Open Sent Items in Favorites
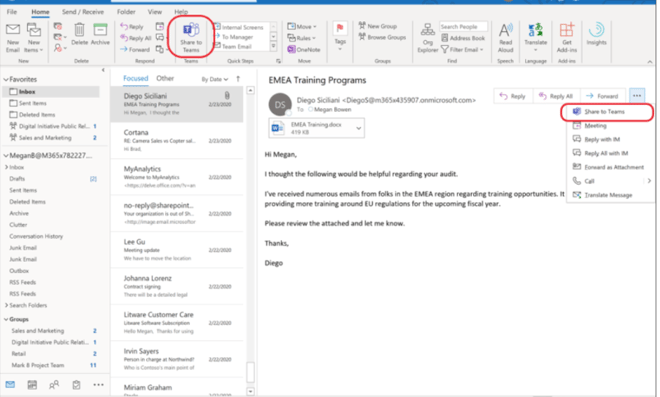This screenshot has width=660, height=397. [x=32, y=103]
